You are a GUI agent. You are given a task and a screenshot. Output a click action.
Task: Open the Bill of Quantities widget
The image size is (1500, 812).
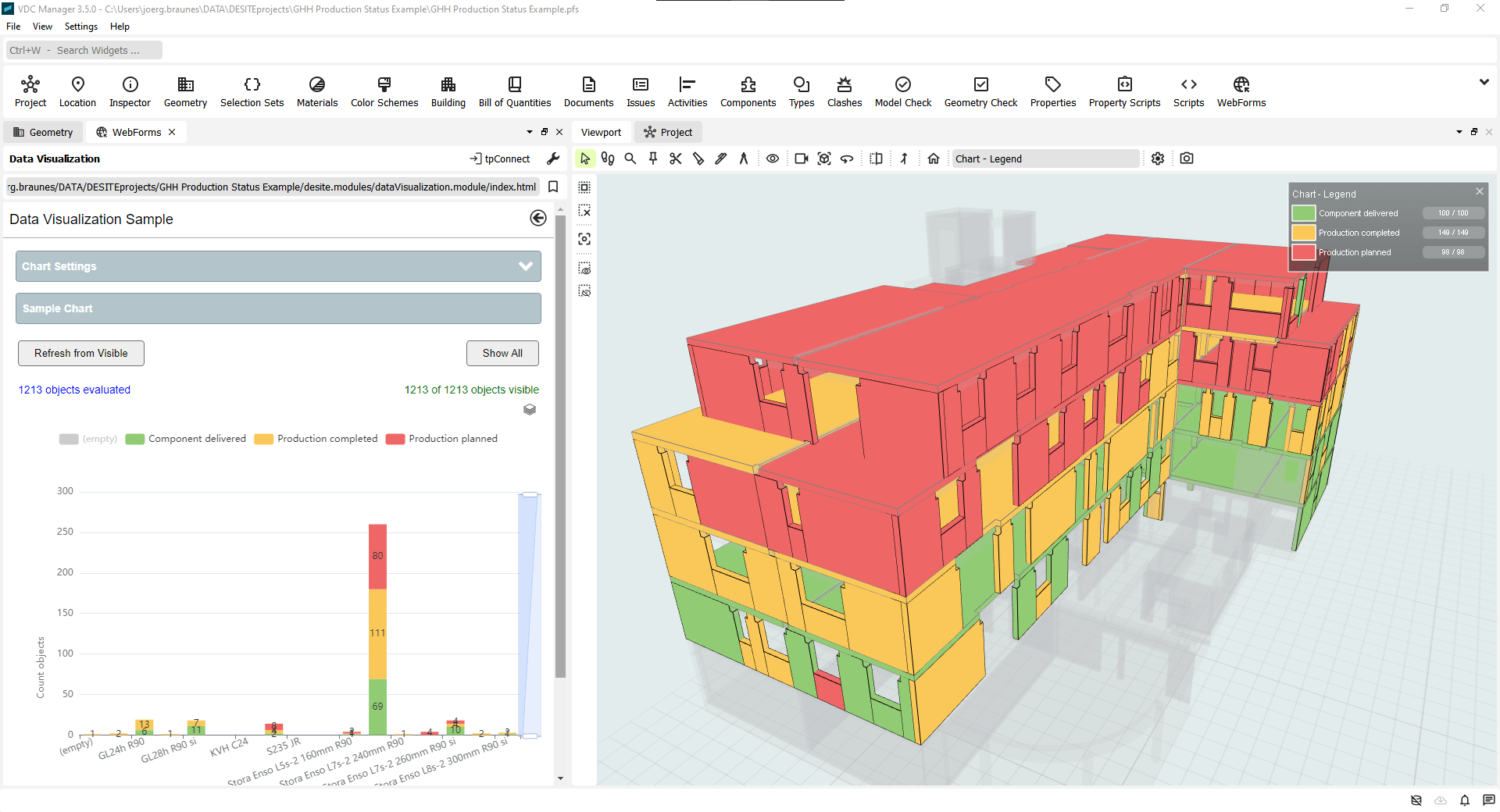click(514, 91)
